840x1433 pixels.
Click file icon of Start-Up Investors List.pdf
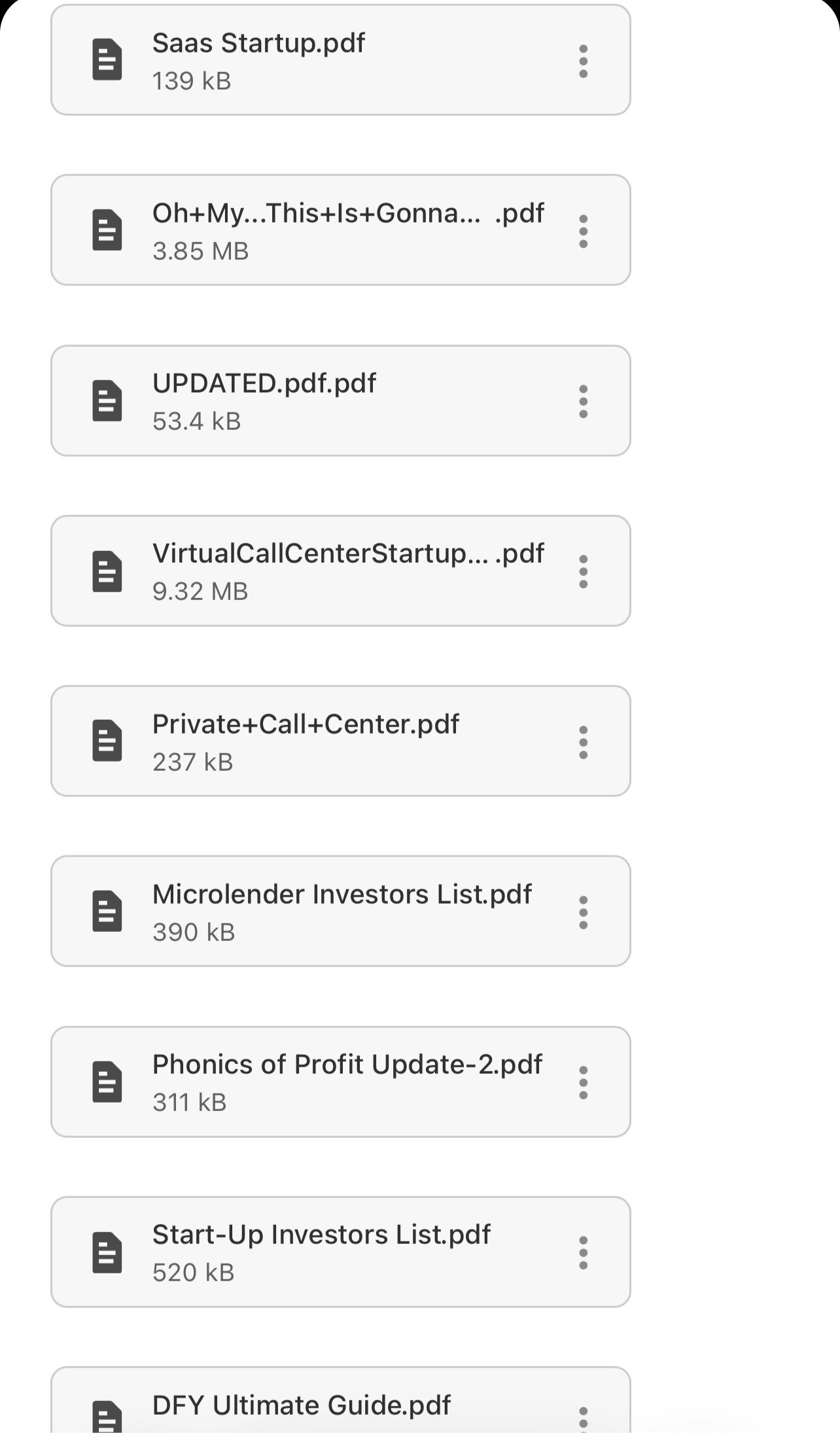point(107,1252)
